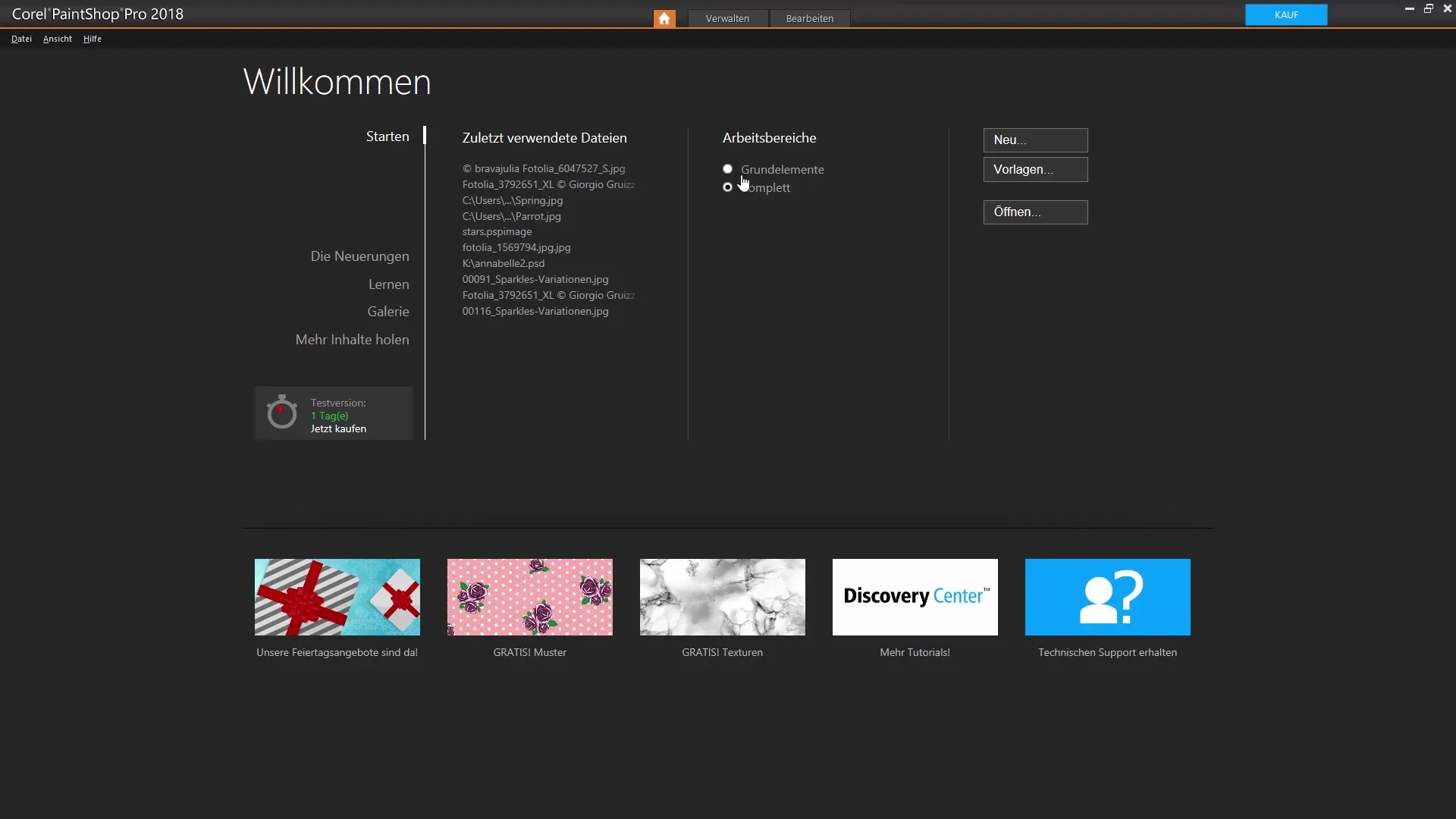The width and height of the screenshot is (1456, 819).
Task: Minimize the PaintShop Pro window
Action: (1410, 8)
